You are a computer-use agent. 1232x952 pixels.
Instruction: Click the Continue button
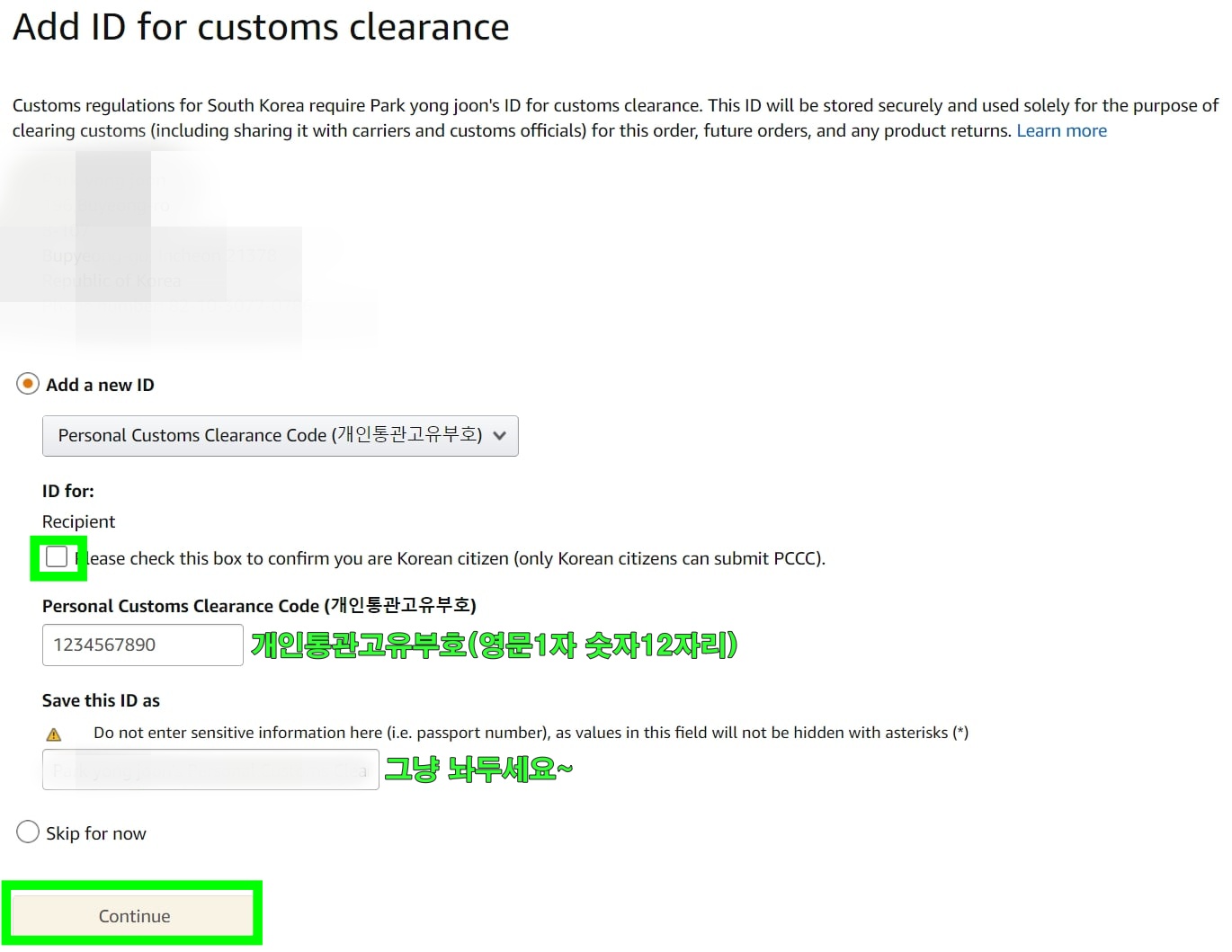click(133, 916)
